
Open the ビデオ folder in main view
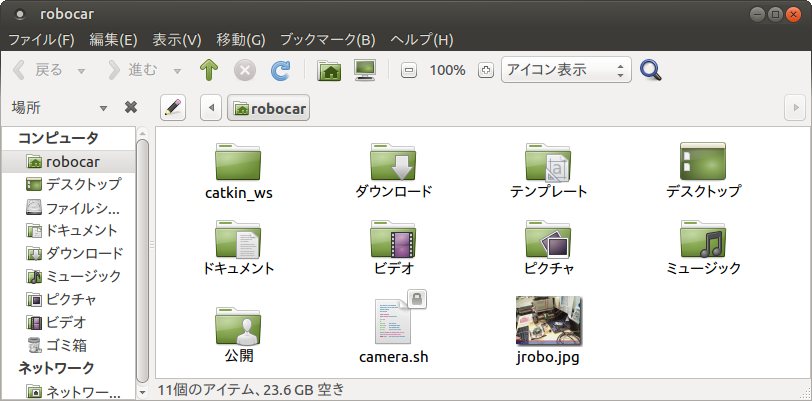click(x=393, y=247)
